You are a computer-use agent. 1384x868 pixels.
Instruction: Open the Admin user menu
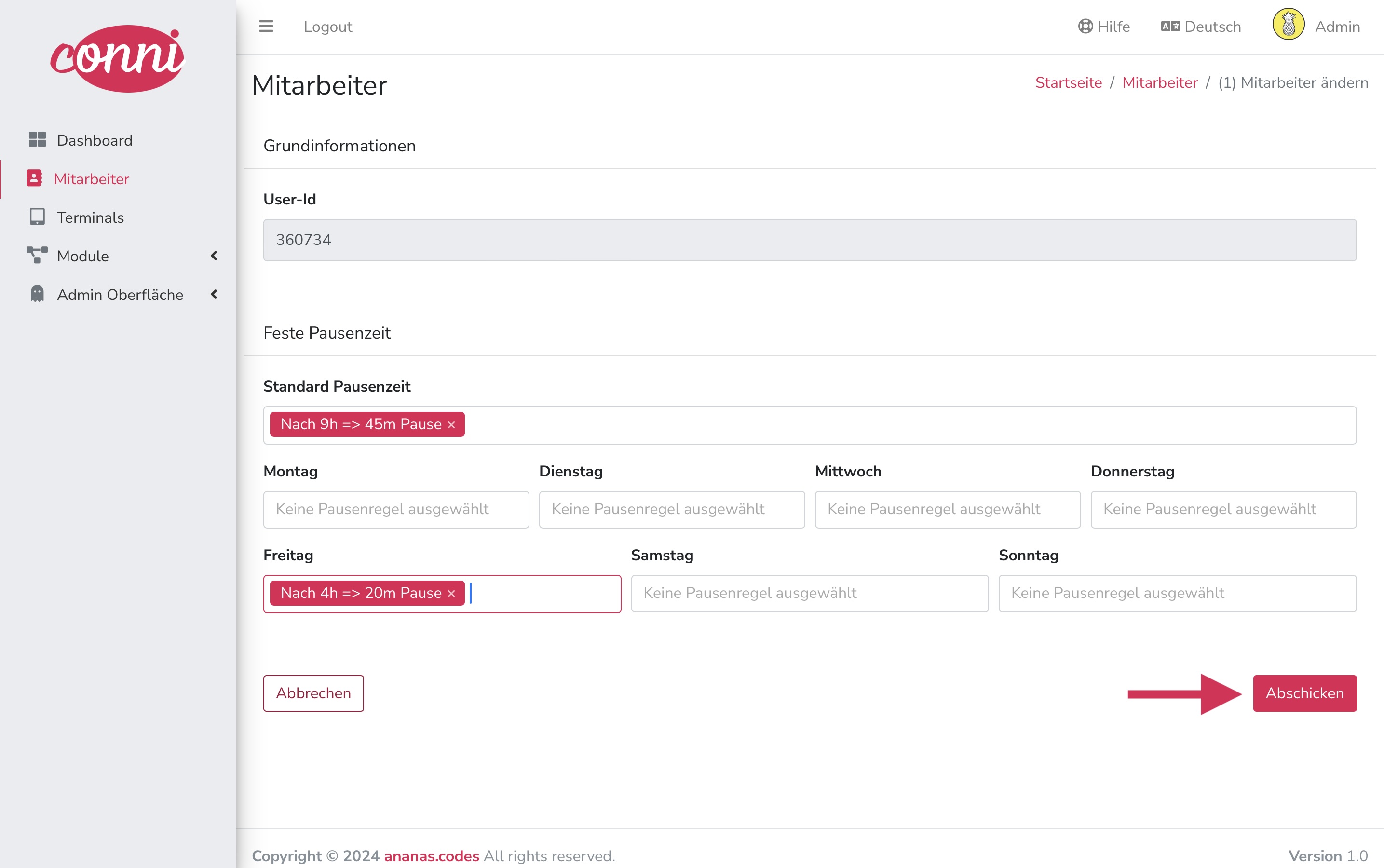coord(1316,26)
